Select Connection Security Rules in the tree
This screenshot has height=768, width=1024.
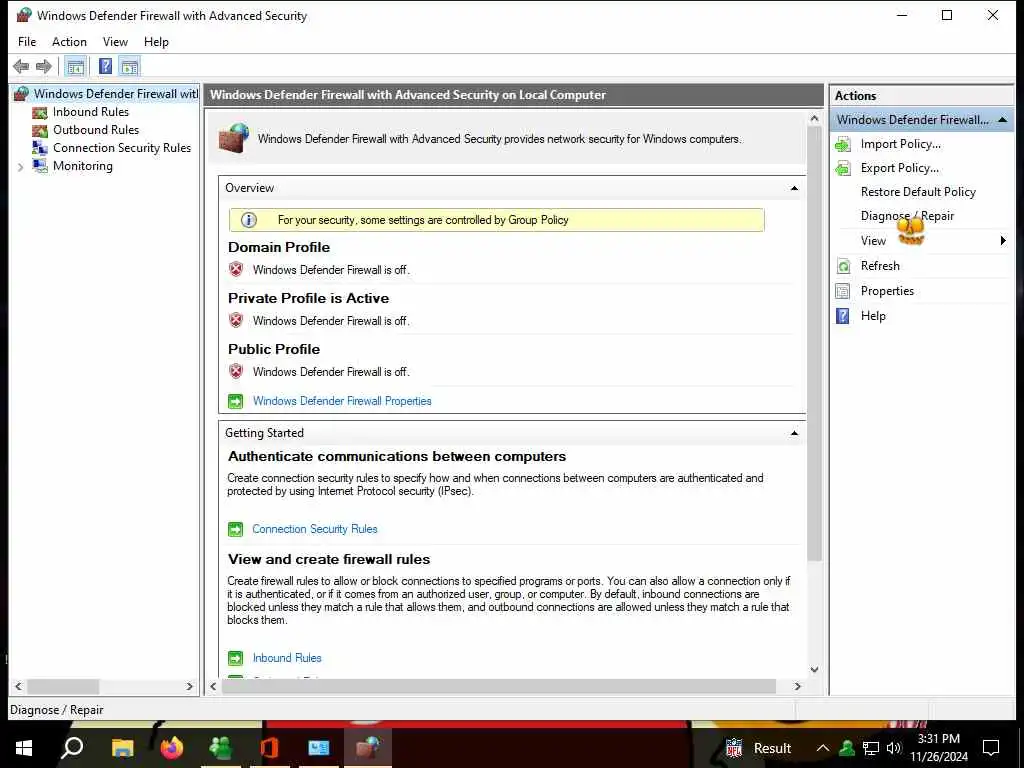122,148
